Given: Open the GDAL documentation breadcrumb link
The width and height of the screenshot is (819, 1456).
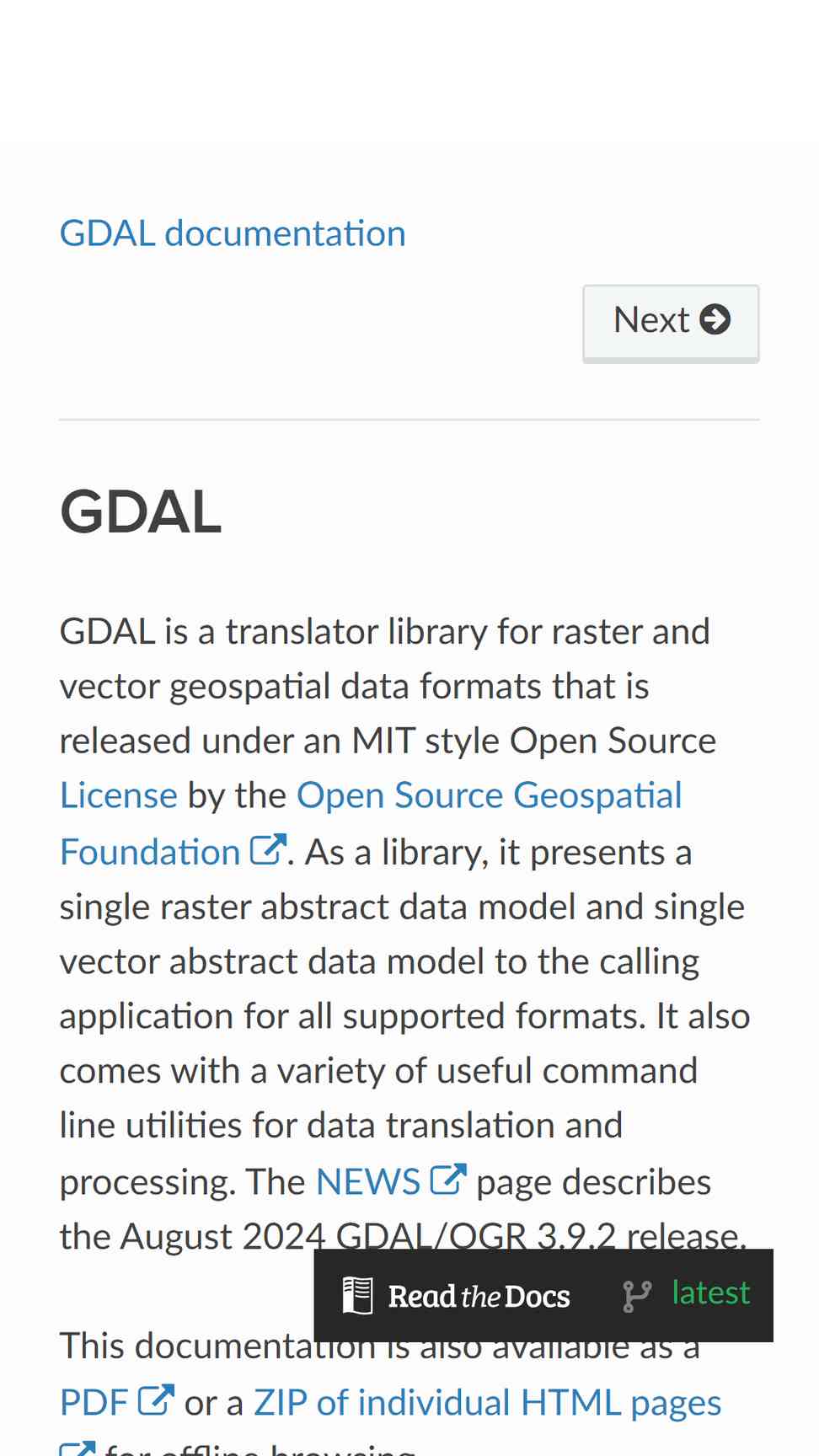Looking at the screenshot, I should (233, 233).
